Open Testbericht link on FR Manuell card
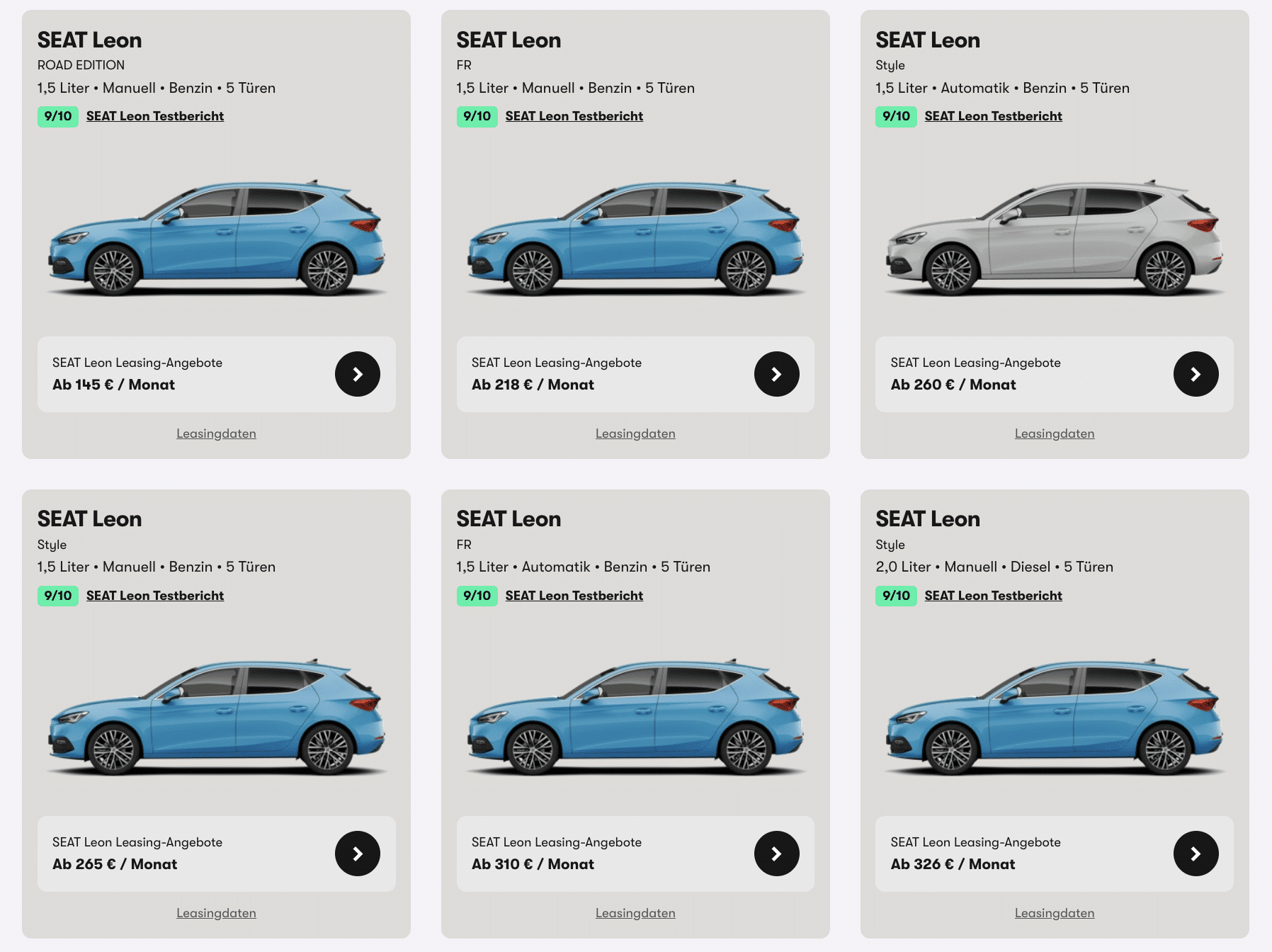 [x=574, y=116]
